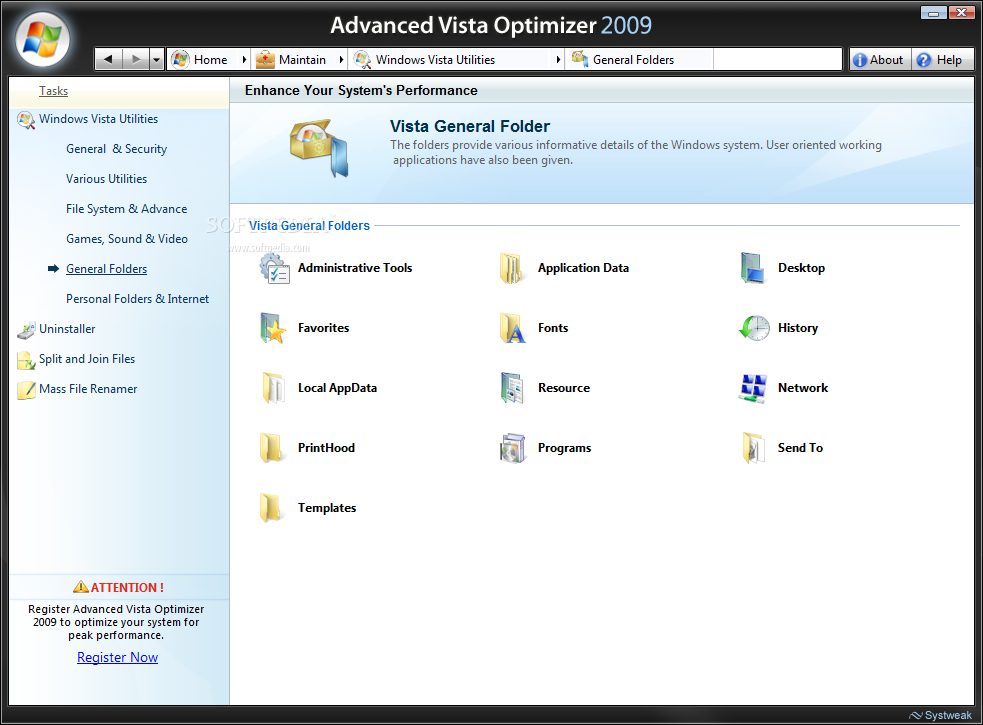Open the Resource folder icon
The image size is (983, 725).
pyautogui.click(x=512, y=388)
